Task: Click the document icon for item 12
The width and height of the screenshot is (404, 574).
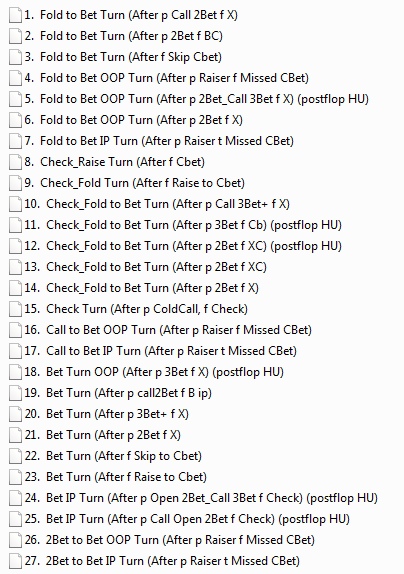Action: pos(15,247)
